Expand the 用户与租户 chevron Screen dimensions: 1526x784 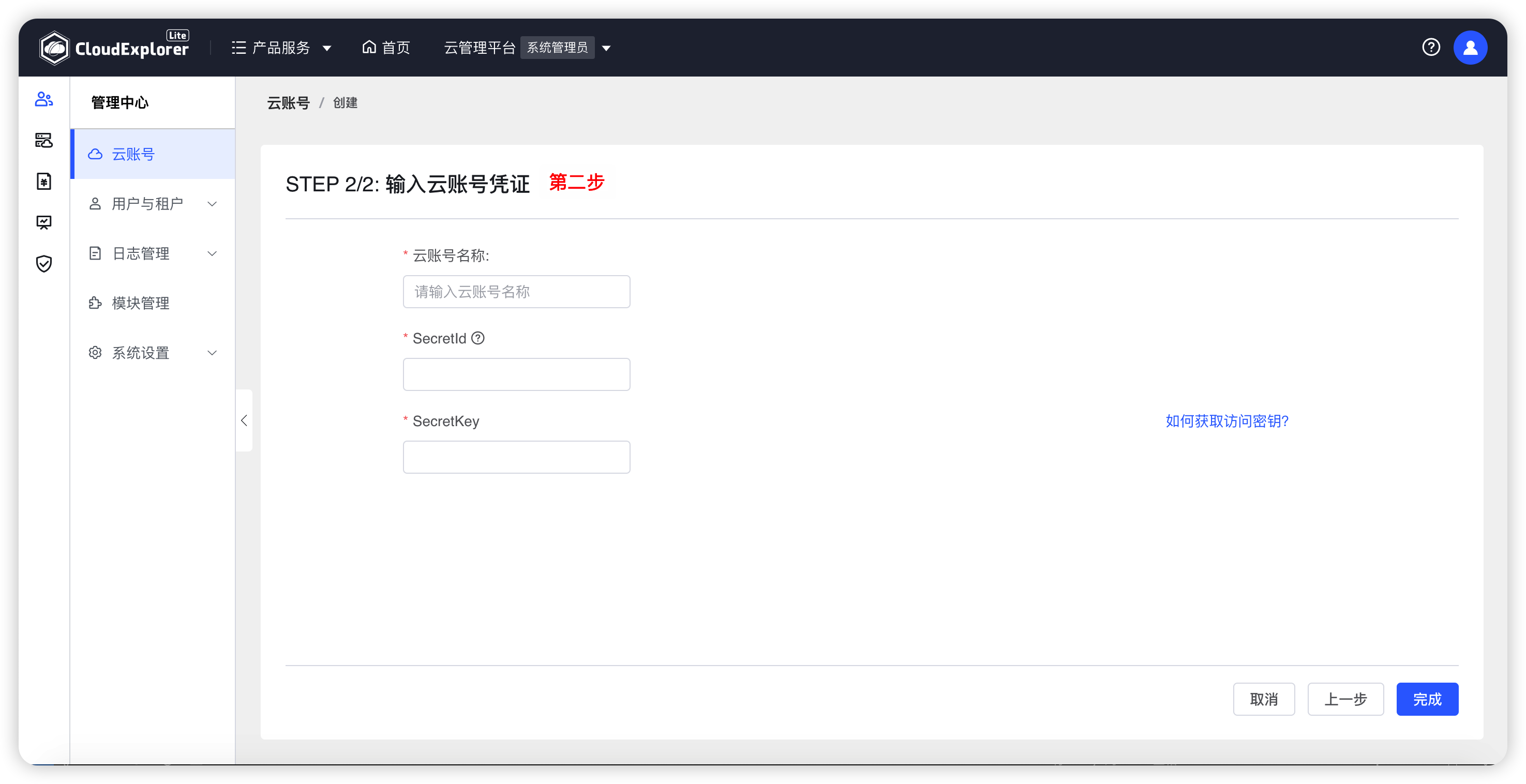(x=212, y=204)
